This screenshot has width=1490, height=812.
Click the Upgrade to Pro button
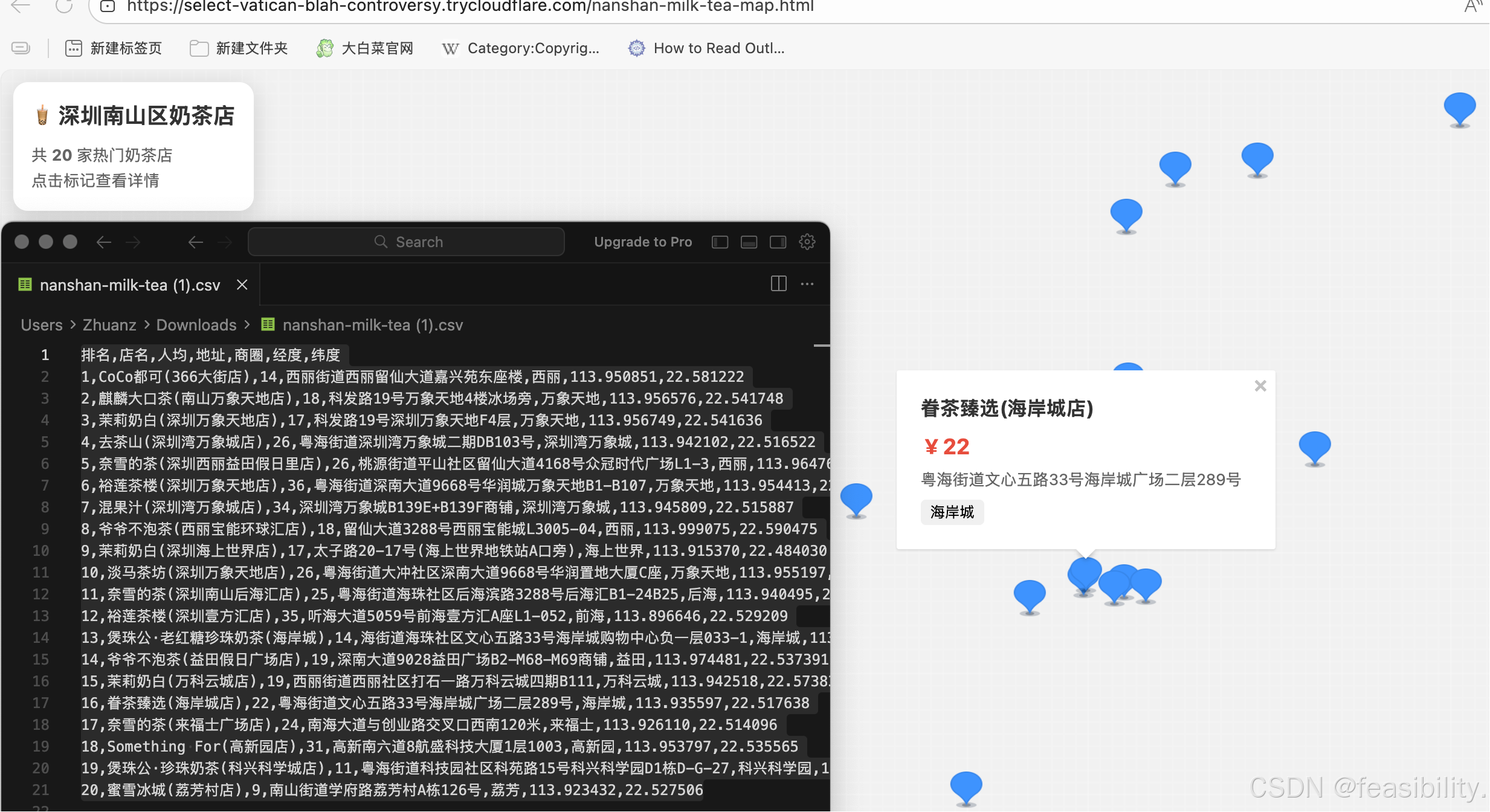(642, 242)
